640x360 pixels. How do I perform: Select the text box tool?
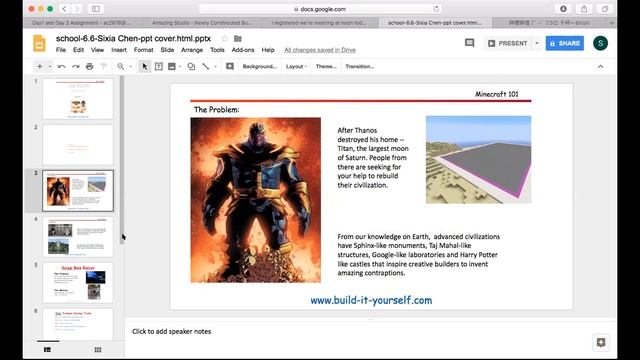point(158,66)
